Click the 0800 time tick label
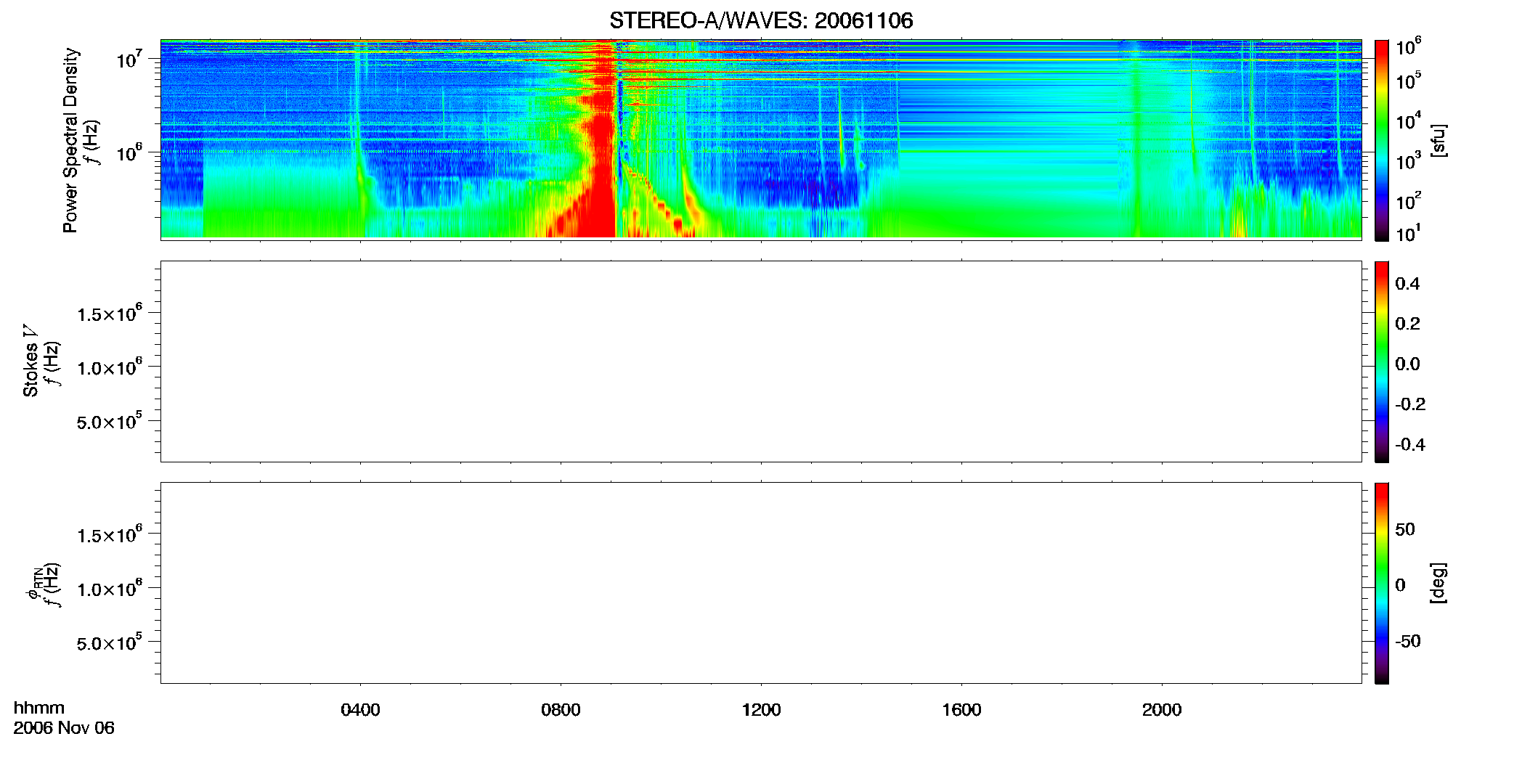1522x784 pixels. [561, 710]
